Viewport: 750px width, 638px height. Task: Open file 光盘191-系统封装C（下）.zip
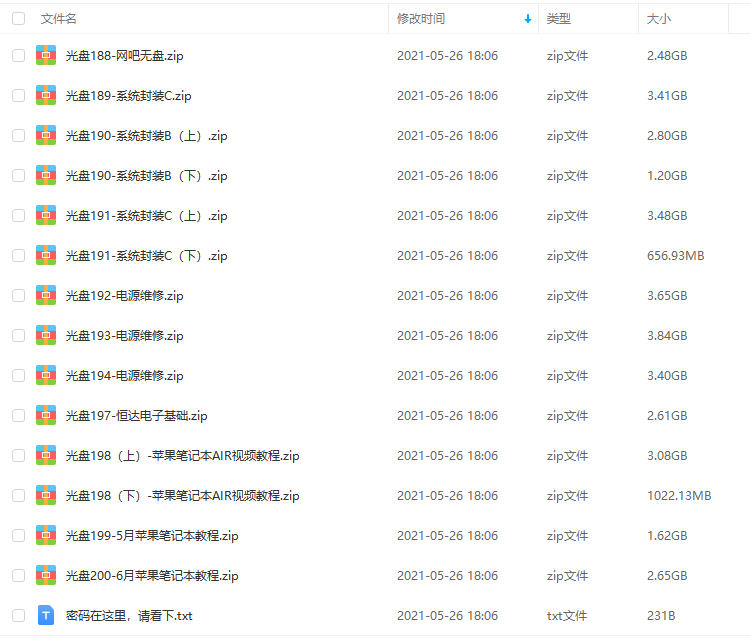146,256
